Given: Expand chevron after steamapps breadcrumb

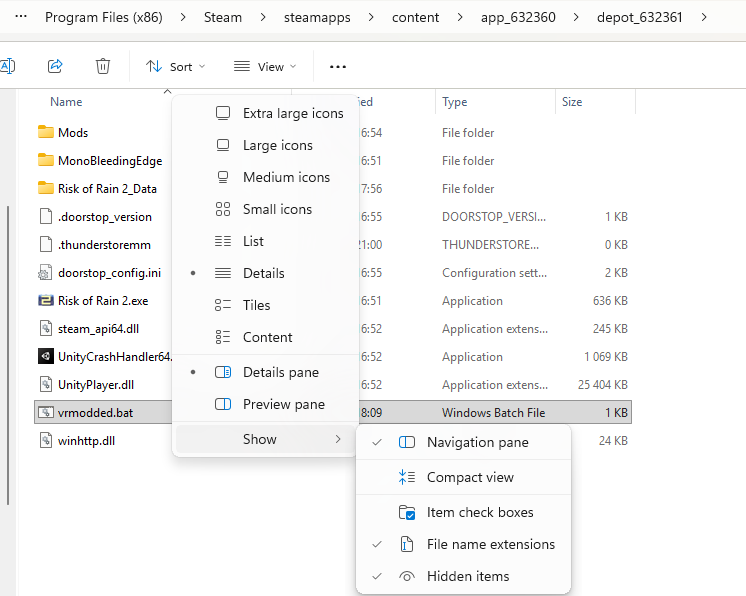Looking at the screenshot, I should tap(371, 17).
